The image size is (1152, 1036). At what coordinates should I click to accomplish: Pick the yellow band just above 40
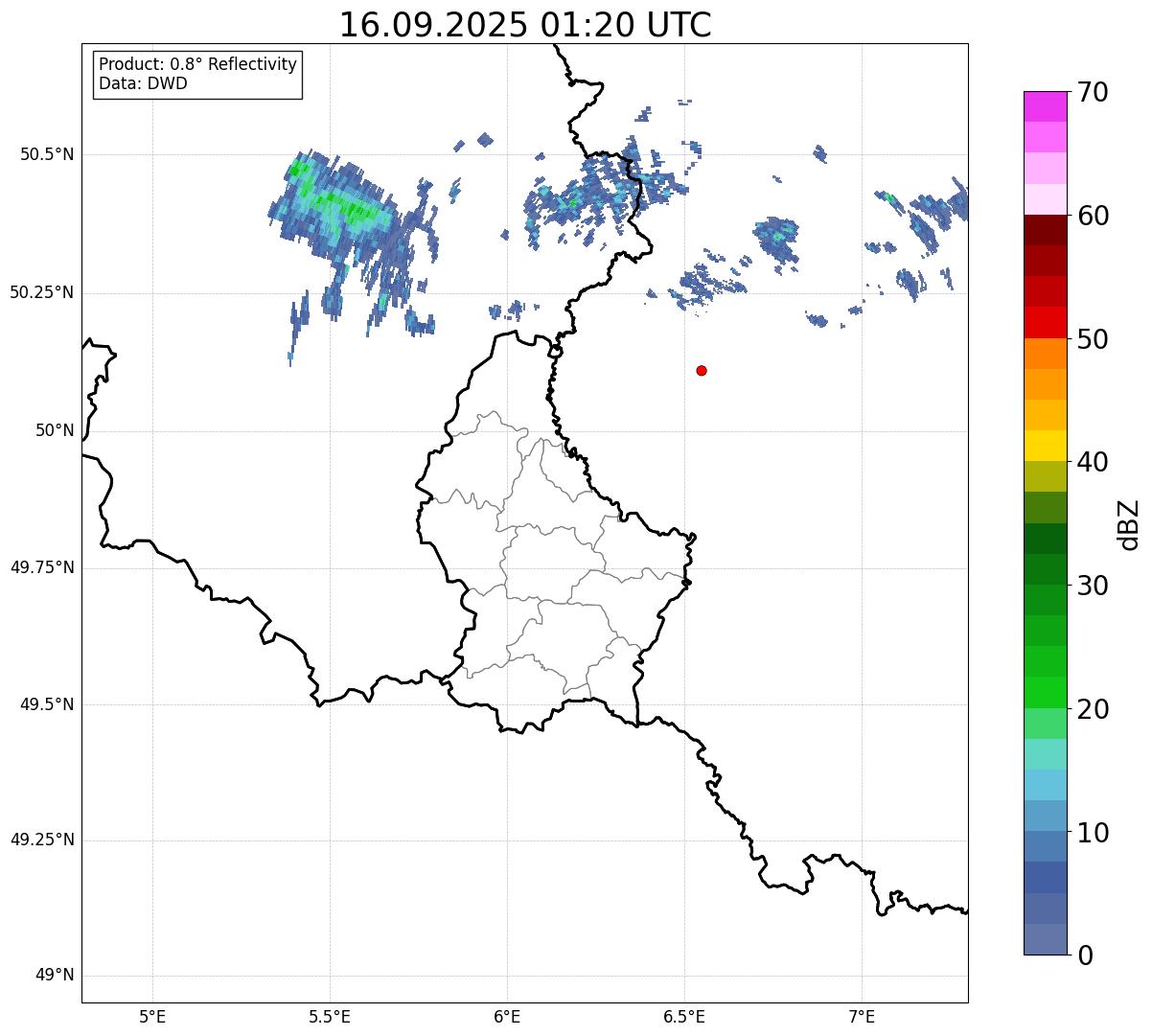pos(1045,446)
